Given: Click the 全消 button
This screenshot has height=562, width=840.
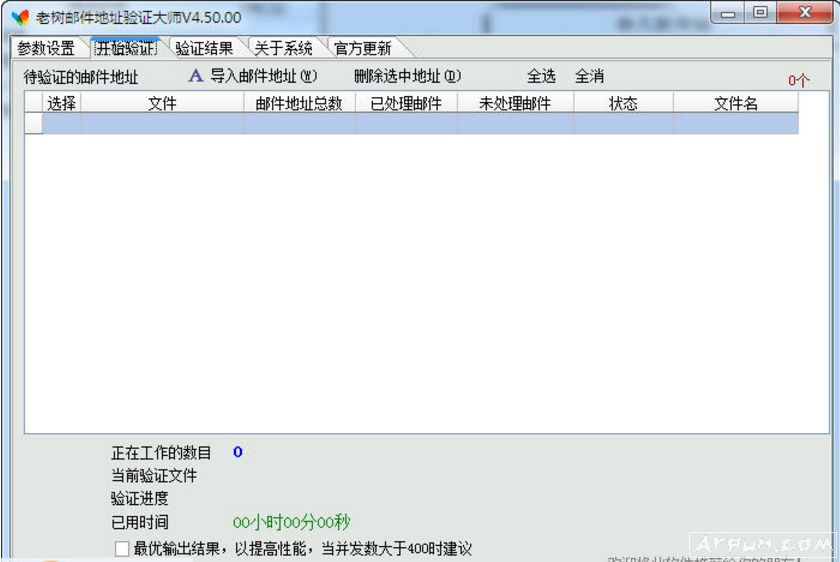Looking at the screenshot, I should (x=589, y=76).
